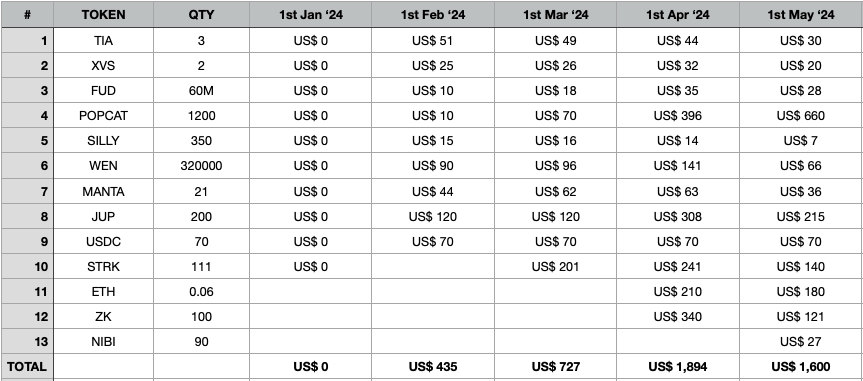The image size is (863, 381).
Task: Select May total US$ 1,600
Action: tap(801, 367)
